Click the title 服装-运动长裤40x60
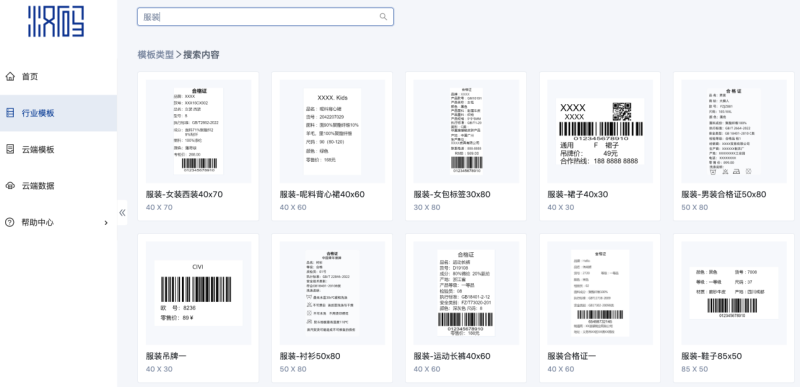The image size is (800, 387). (x=452, y=356)
